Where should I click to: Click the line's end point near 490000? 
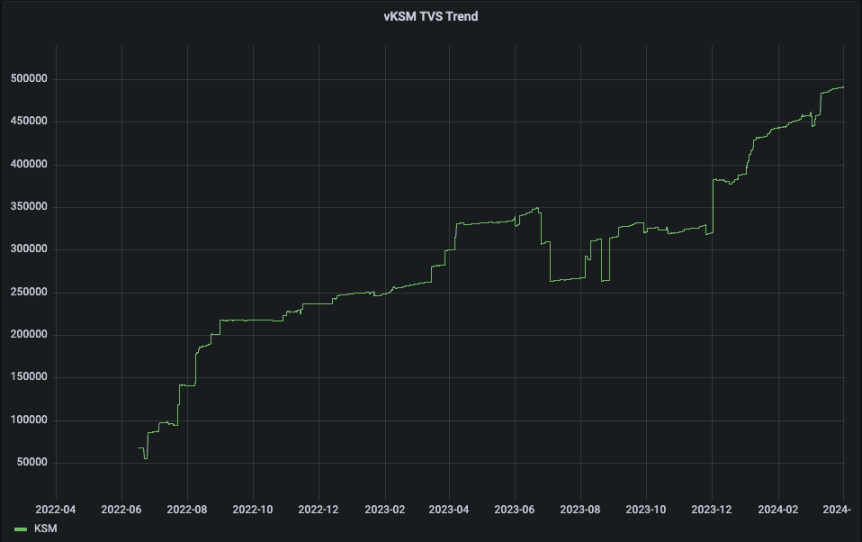pyautogui.click(x=843, y=87)
